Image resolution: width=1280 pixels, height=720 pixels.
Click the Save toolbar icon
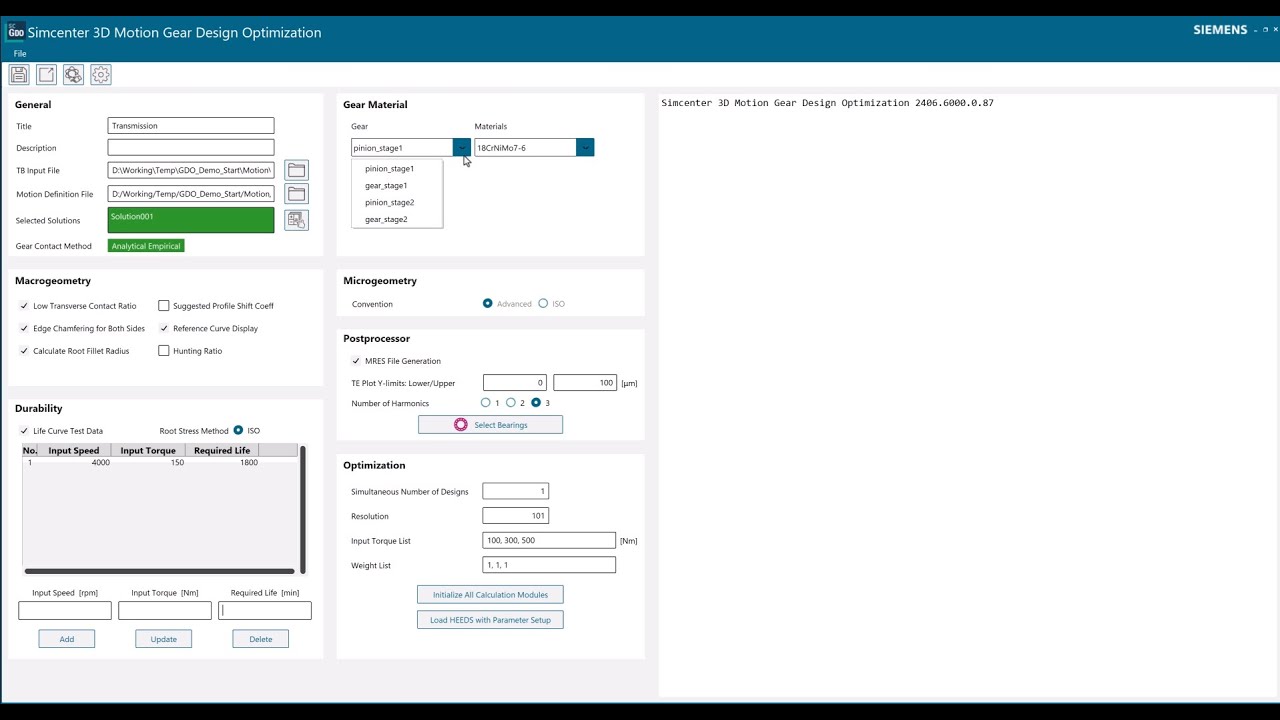pos(19,75)
